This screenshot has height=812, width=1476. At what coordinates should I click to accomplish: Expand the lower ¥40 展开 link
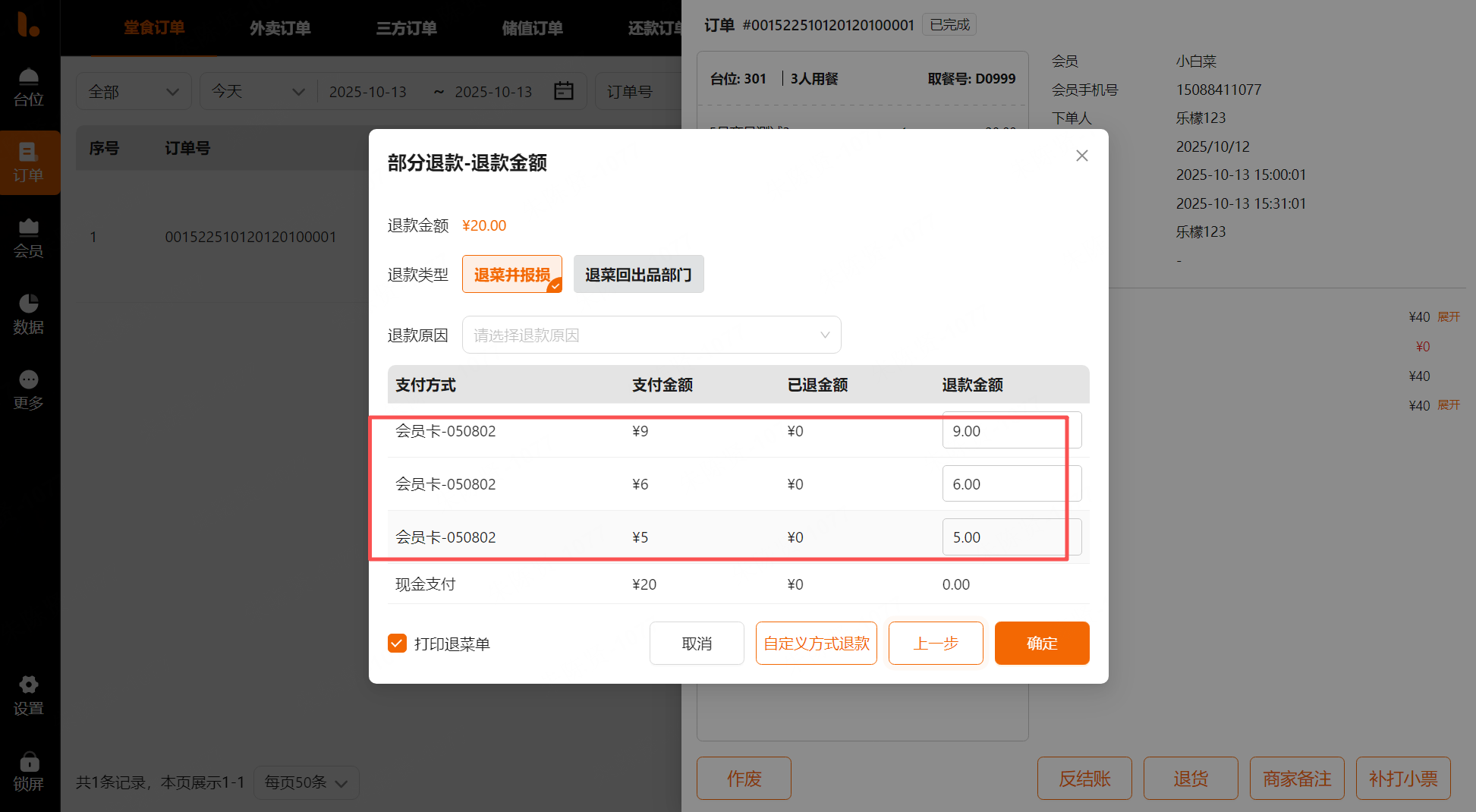tap(1449, 405)
